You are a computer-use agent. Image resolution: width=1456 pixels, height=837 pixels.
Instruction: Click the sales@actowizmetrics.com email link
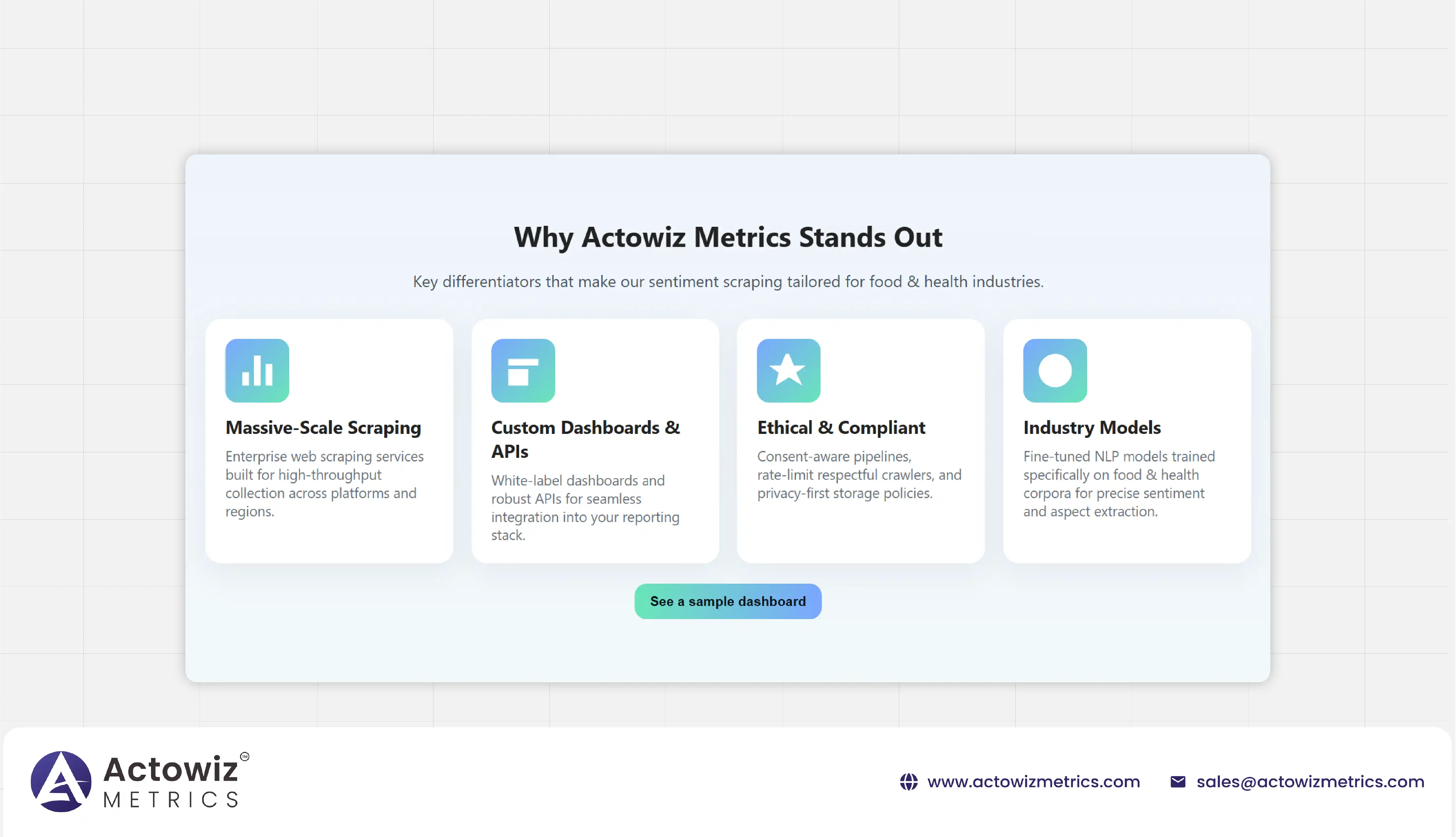pyautogui.click(x=1310, y=782)
